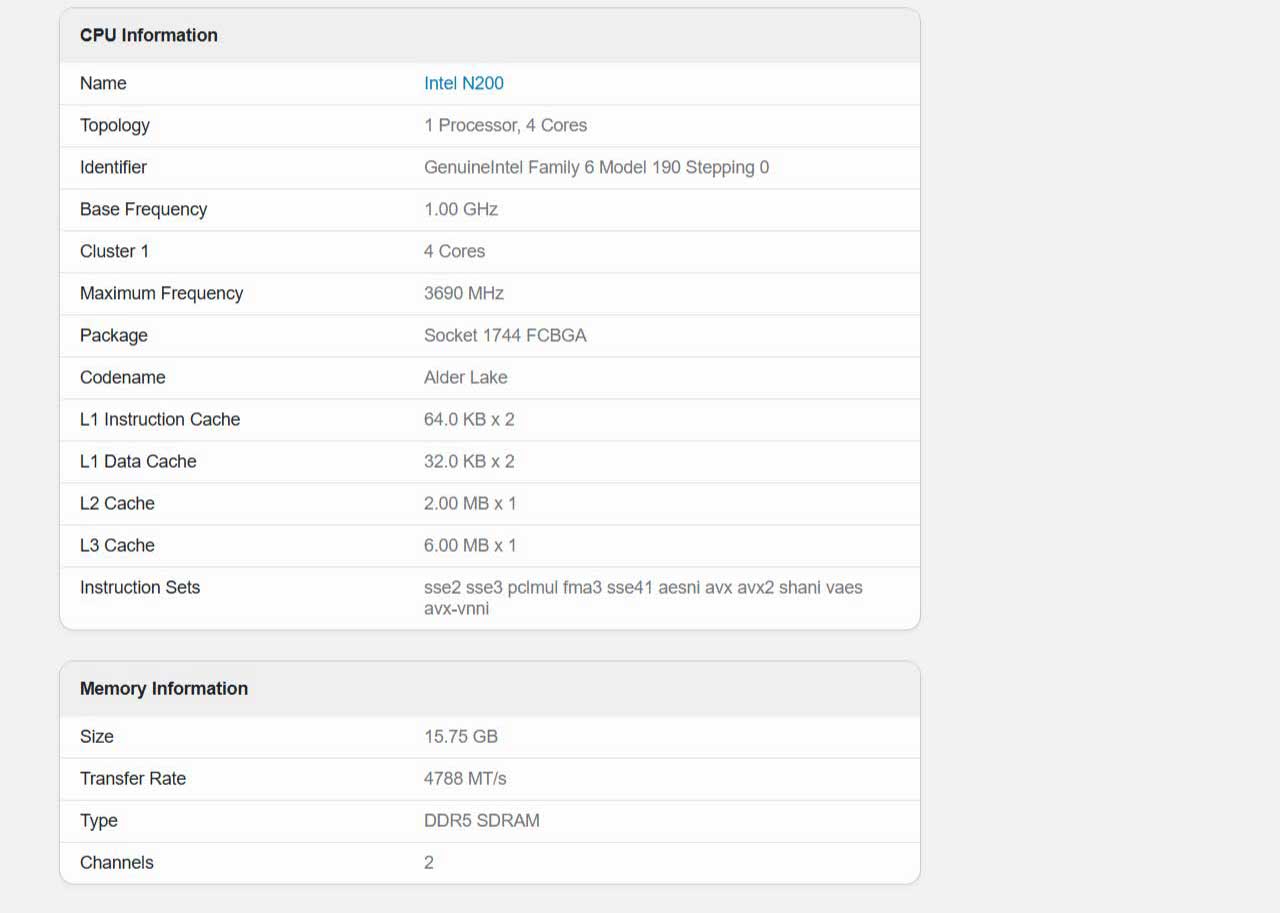Select the CPU Information heading
Image resolution: width=1280 pixels, height=913 pixels.
click(149, 35)
